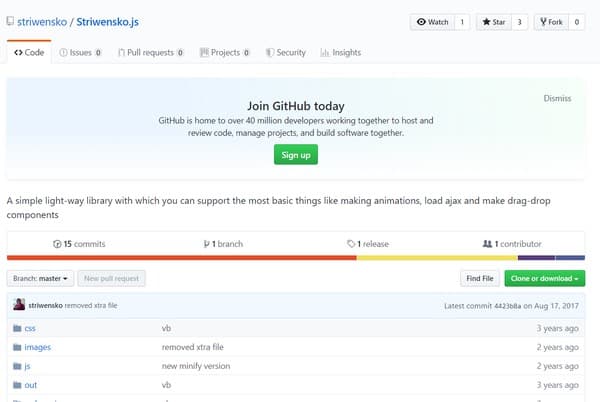Screen dimensions: 600x402
Task: Expand the Branch: master dropdown
Action: tap(40, 278)
